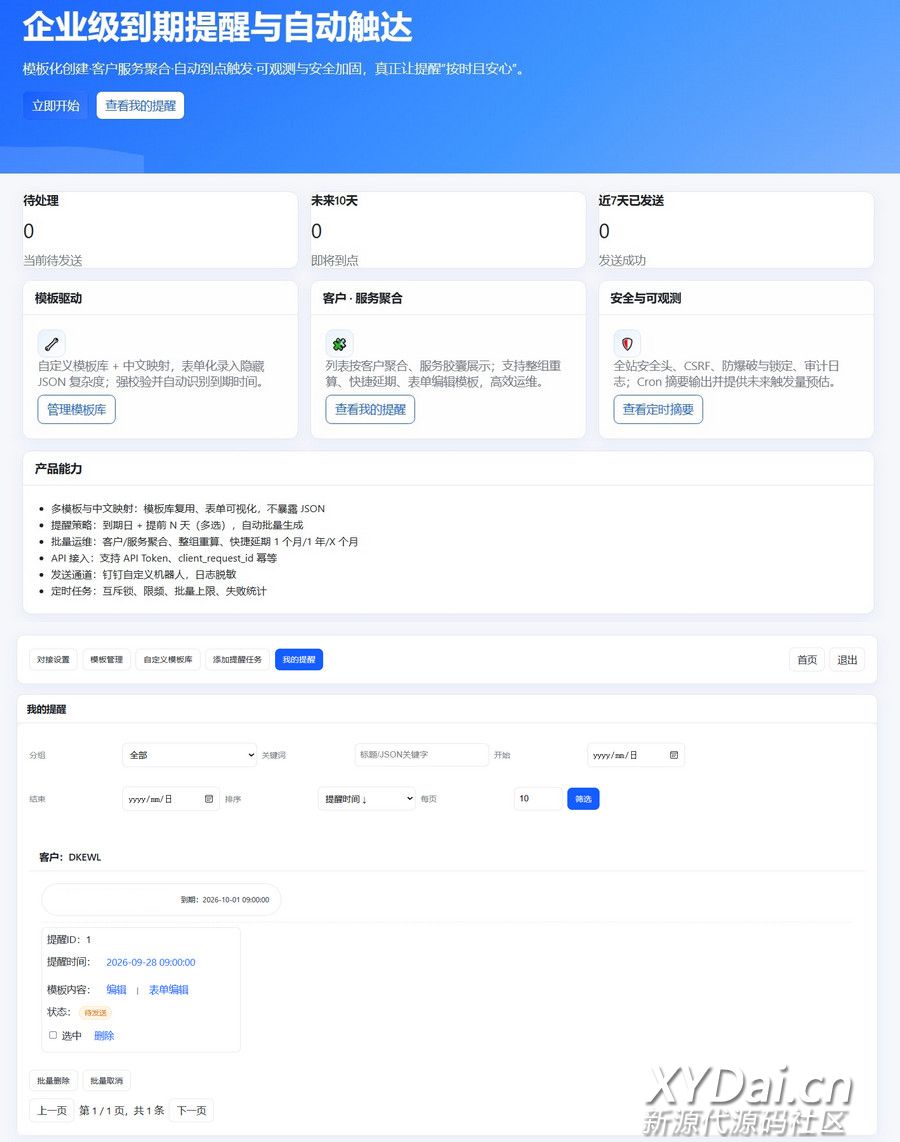The height and width of the screenshot is (1142, 900).
Task: Go to the 自定义模板库 tab
Action: tap(167, 660)
